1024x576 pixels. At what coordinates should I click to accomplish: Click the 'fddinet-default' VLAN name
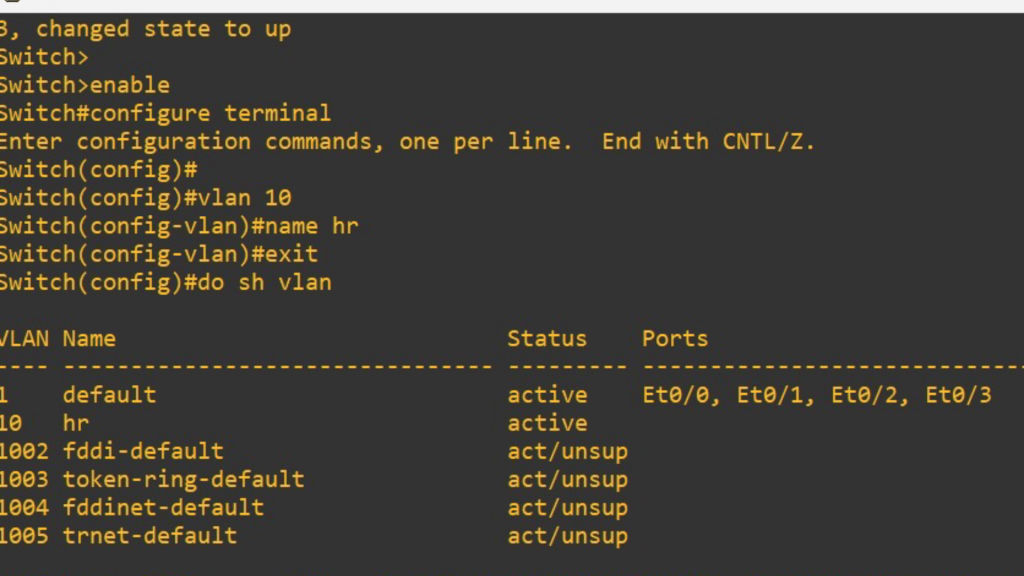(163, 507)
